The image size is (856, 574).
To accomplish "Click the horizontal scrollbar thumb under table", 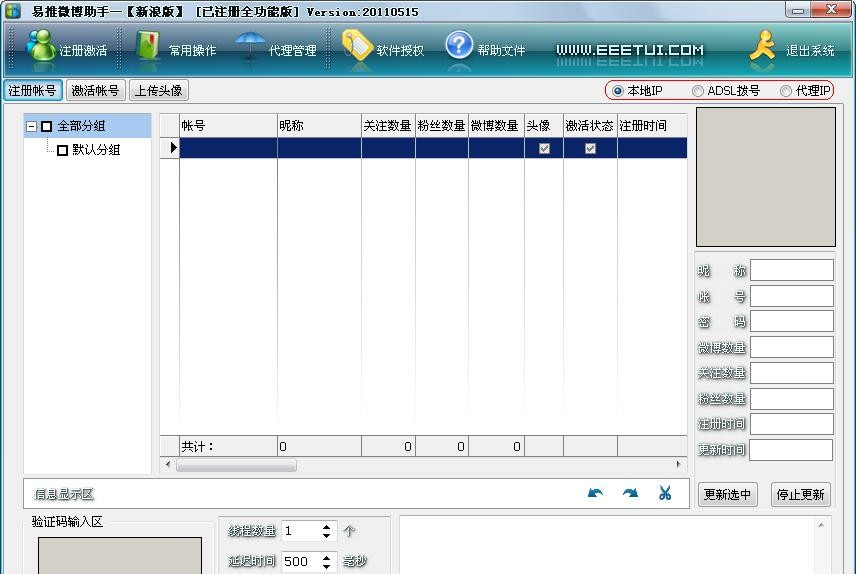I will pos(236,465).
